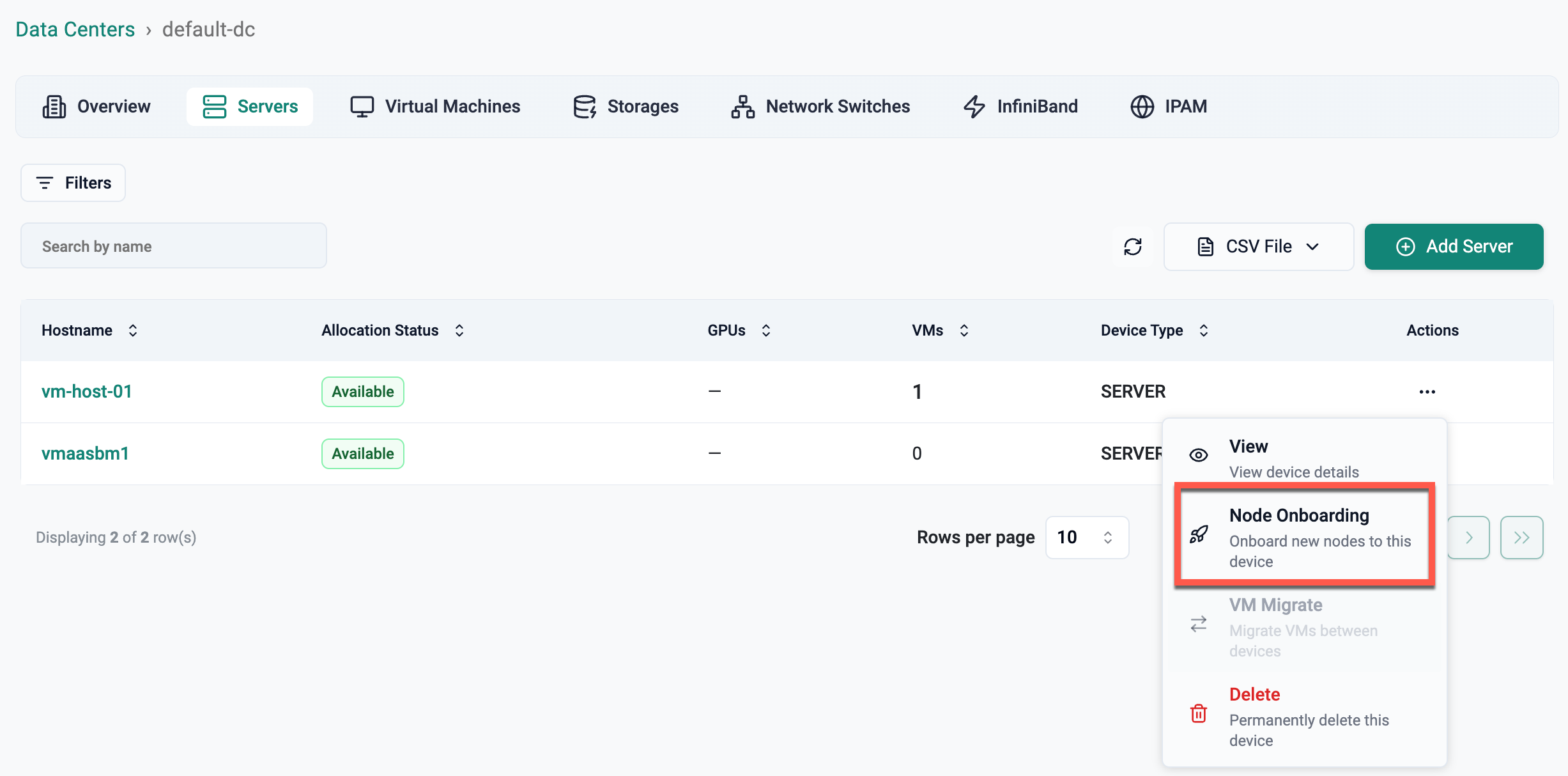Click the Overview building icon
1568x776 pixels.
54,107
